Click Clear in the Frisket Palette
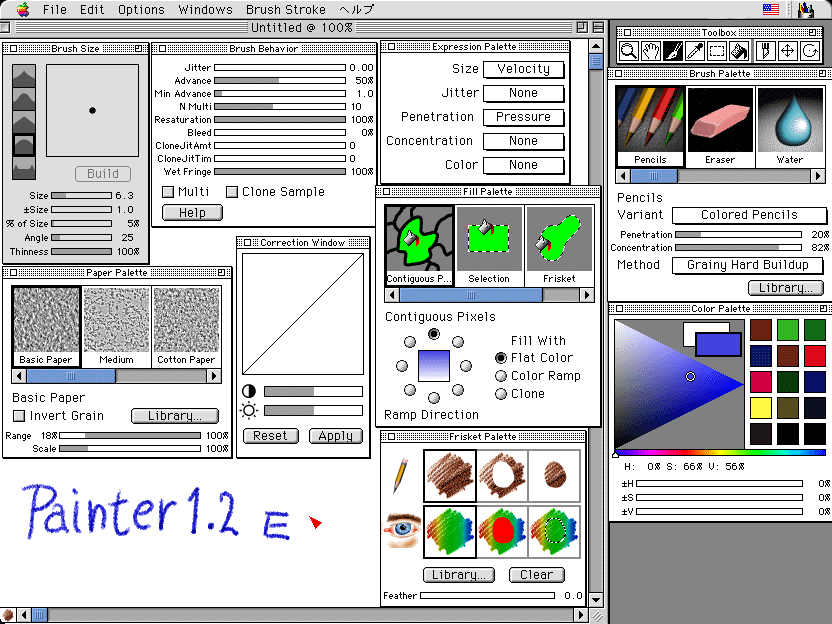Screen dimensions: 832x624 [536, 575]
